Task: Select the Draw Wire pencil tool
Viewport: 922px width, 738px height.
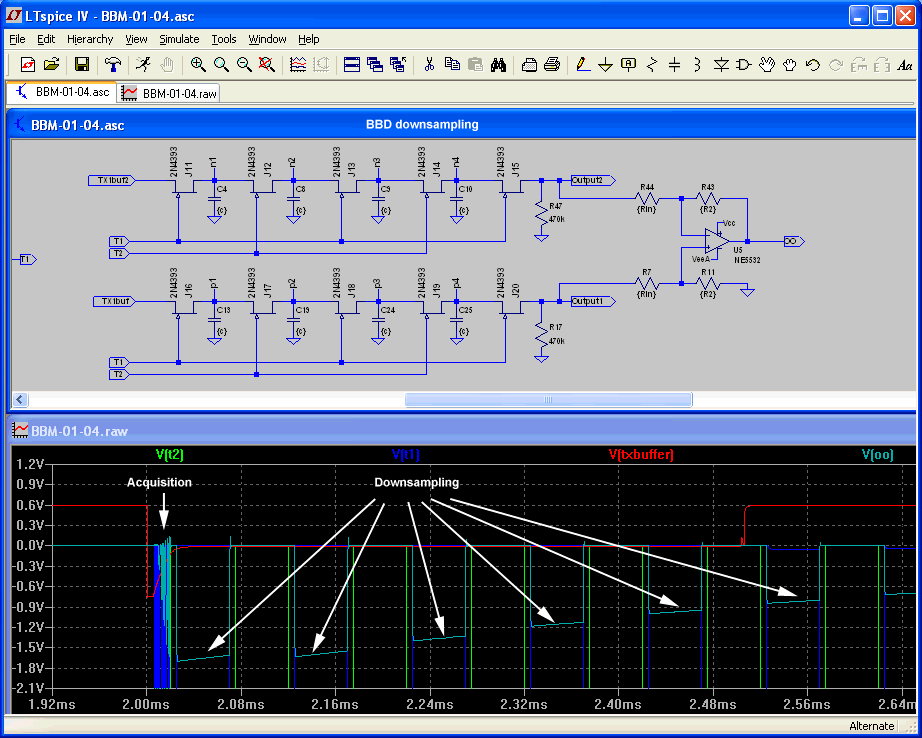Action: 583,65
